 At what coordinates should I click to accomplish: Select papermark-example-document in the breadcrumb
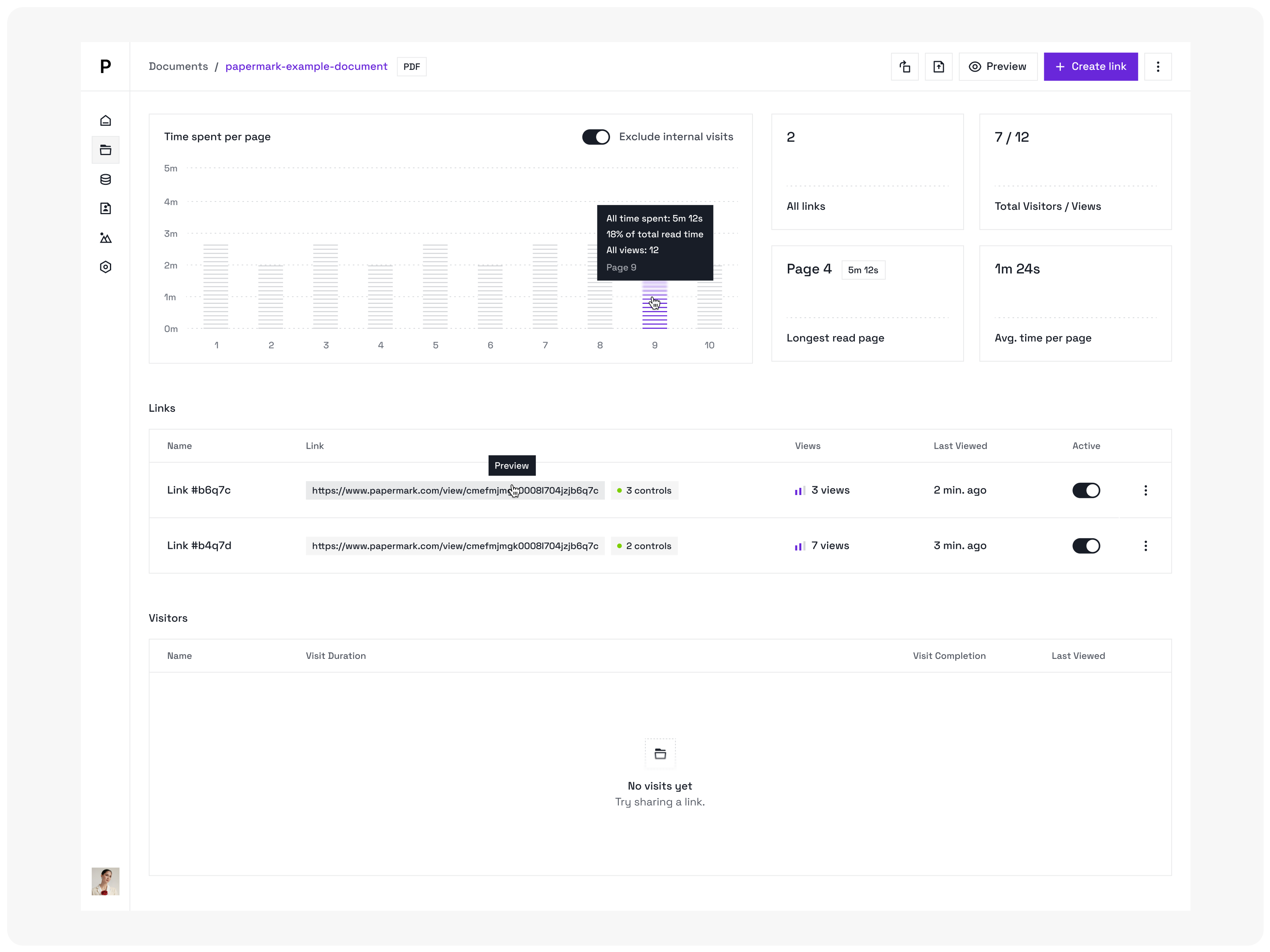click(307, 66)
